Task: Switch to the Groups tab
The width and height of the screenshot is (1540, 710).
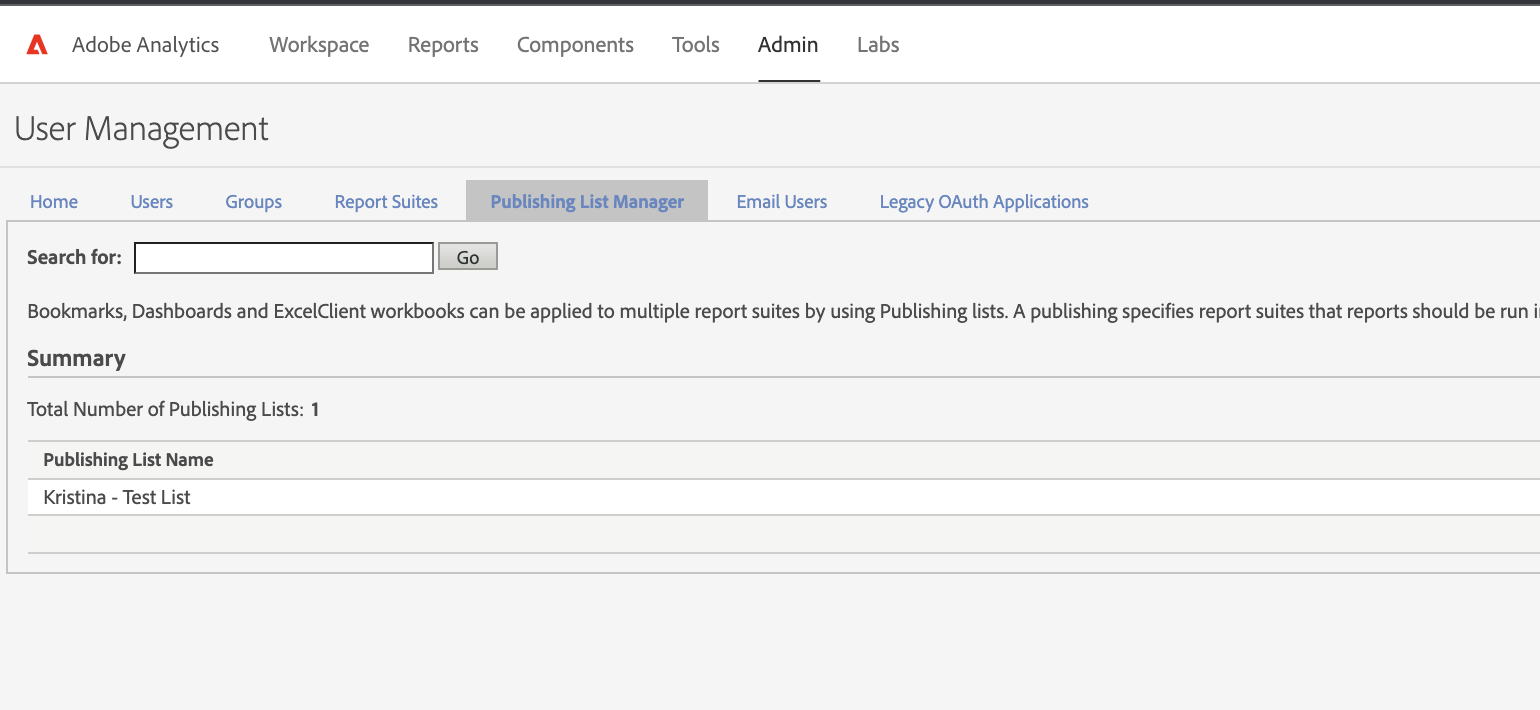Action: pyautogui.click(x=254, y=201)
